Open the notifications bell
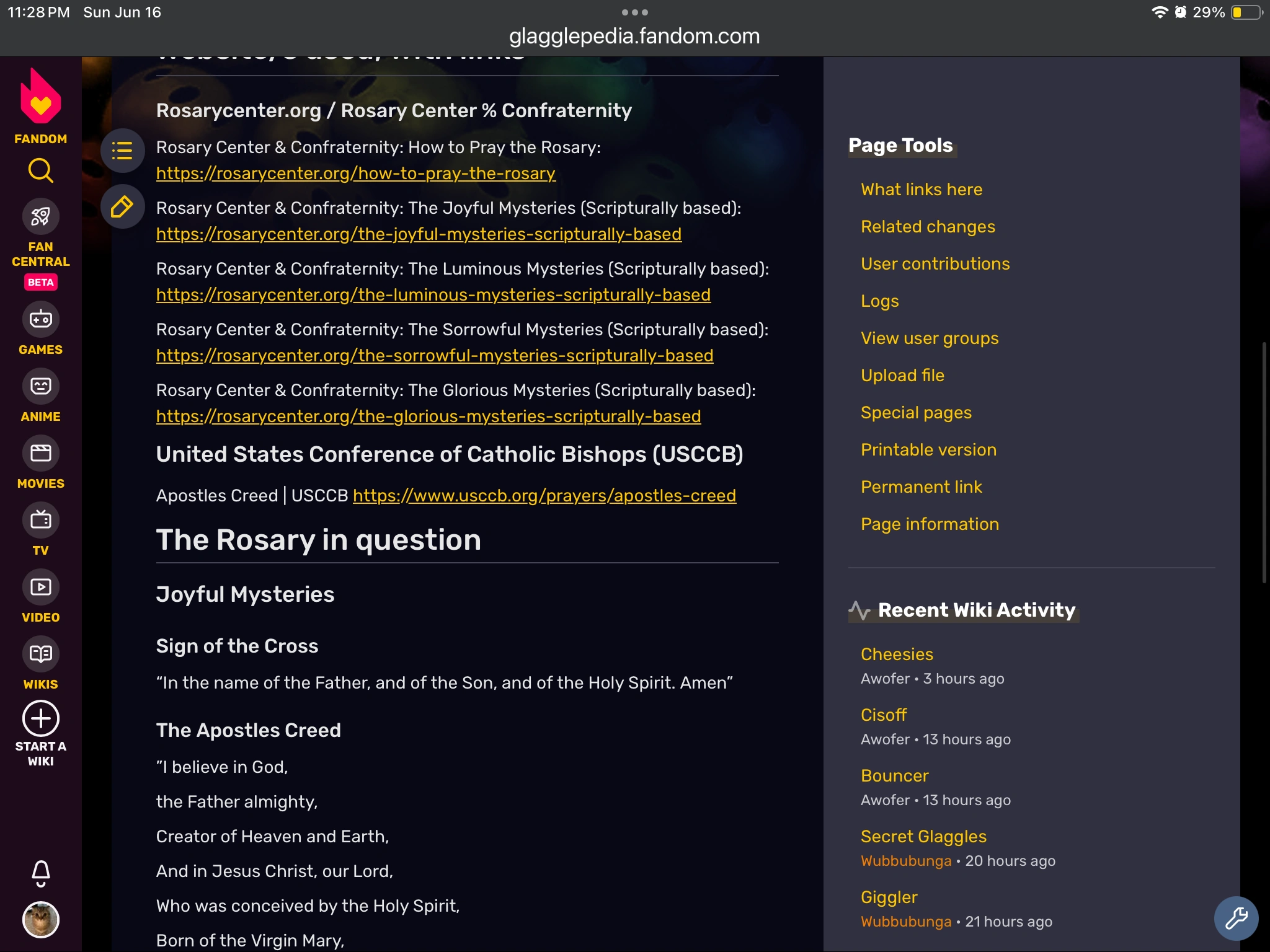The height and width of the screenshot is (952, 1270). tap(41, 873)
